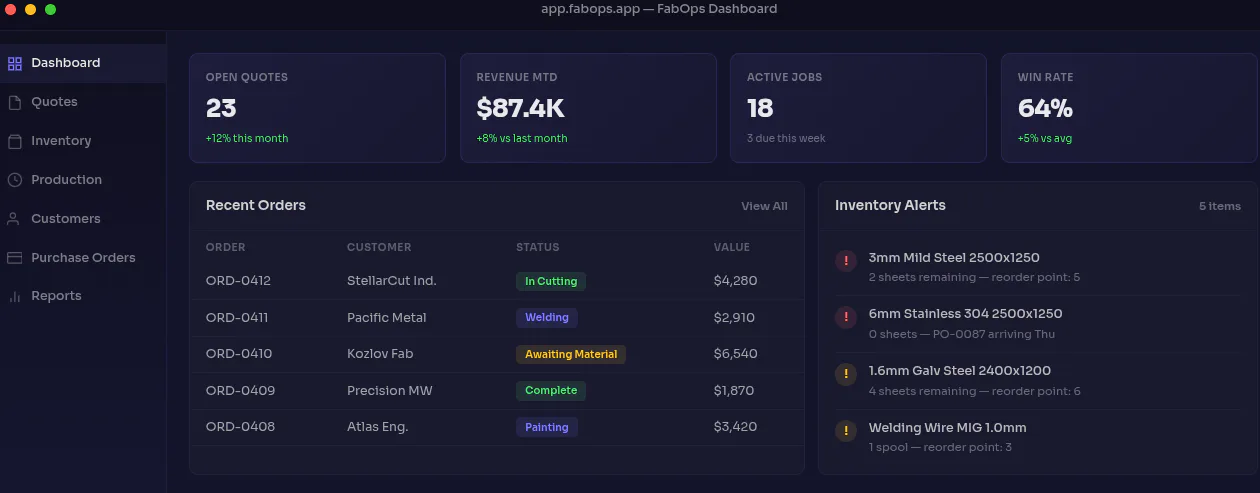Image resolution: width=1260 pixels, height=493 pixels.
Task: Click the Complete status badge
Action: (551, 391)
